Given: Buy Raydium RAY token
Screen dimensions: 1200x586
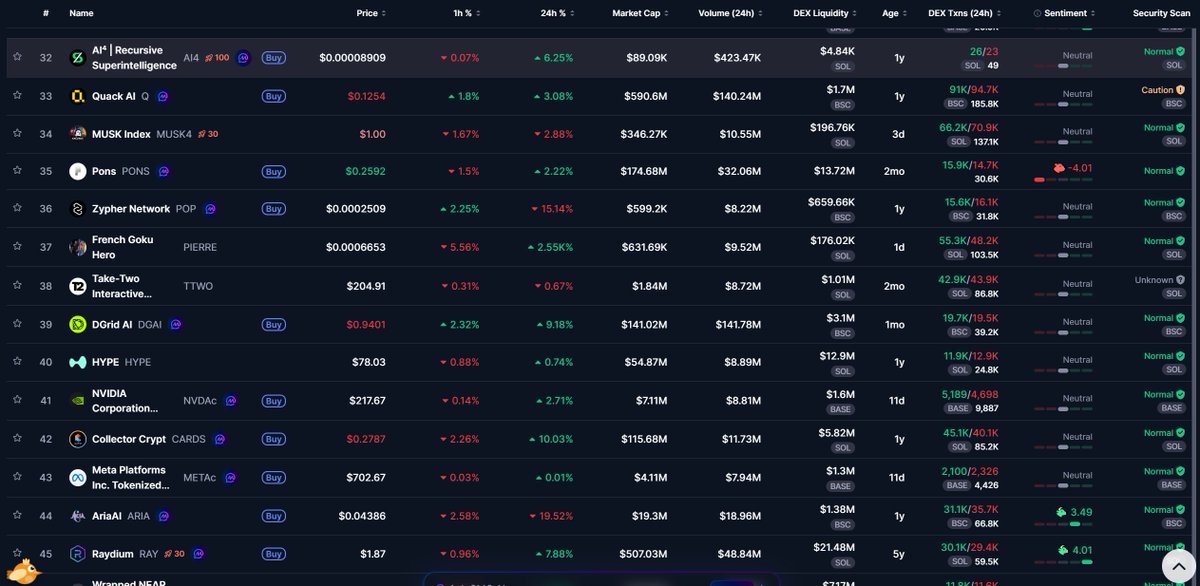Looking at the screenshot, I should pos(273,553).
